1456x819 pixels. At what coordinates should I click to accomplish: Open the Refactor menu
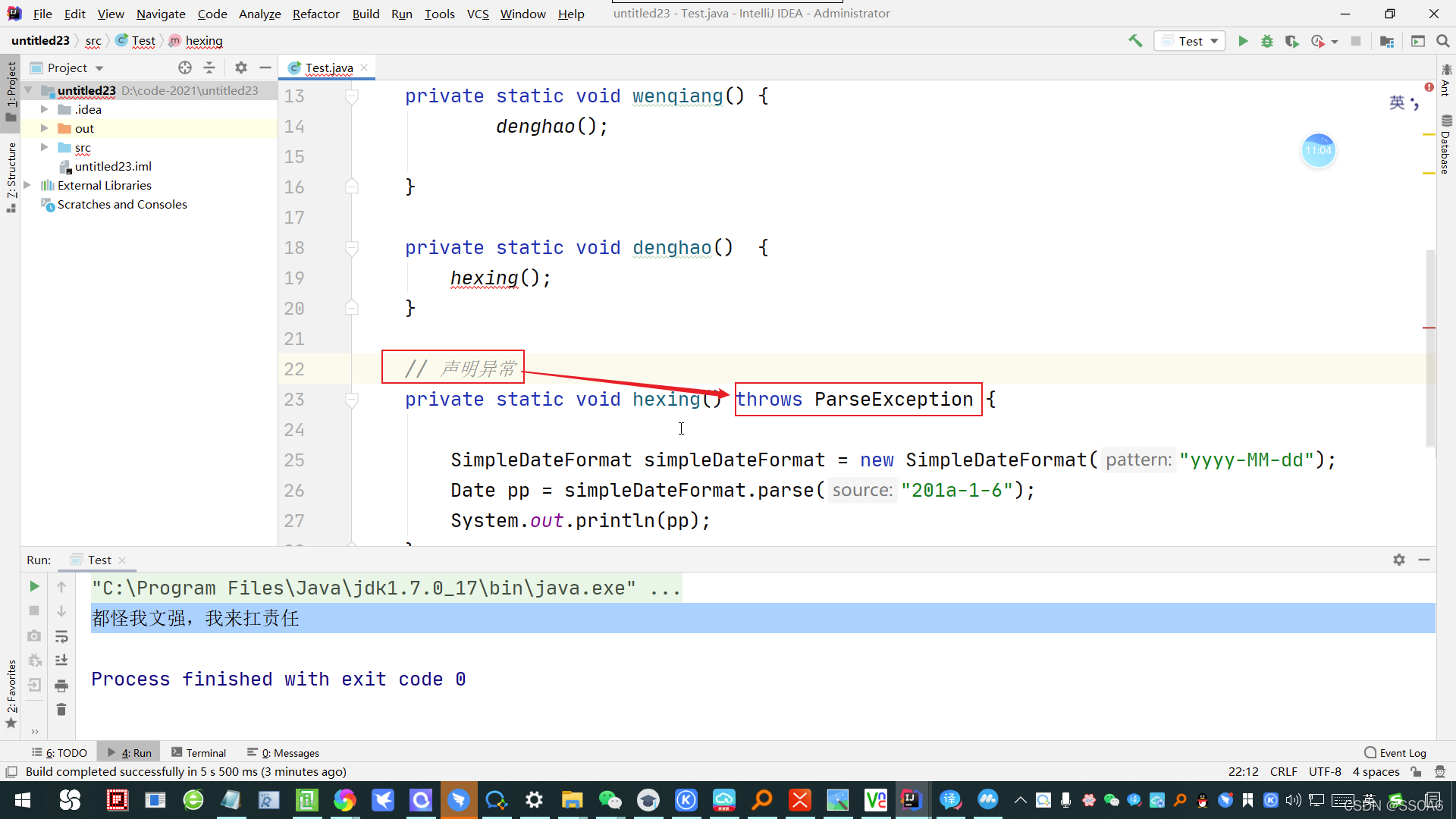(x=315, y=14)
